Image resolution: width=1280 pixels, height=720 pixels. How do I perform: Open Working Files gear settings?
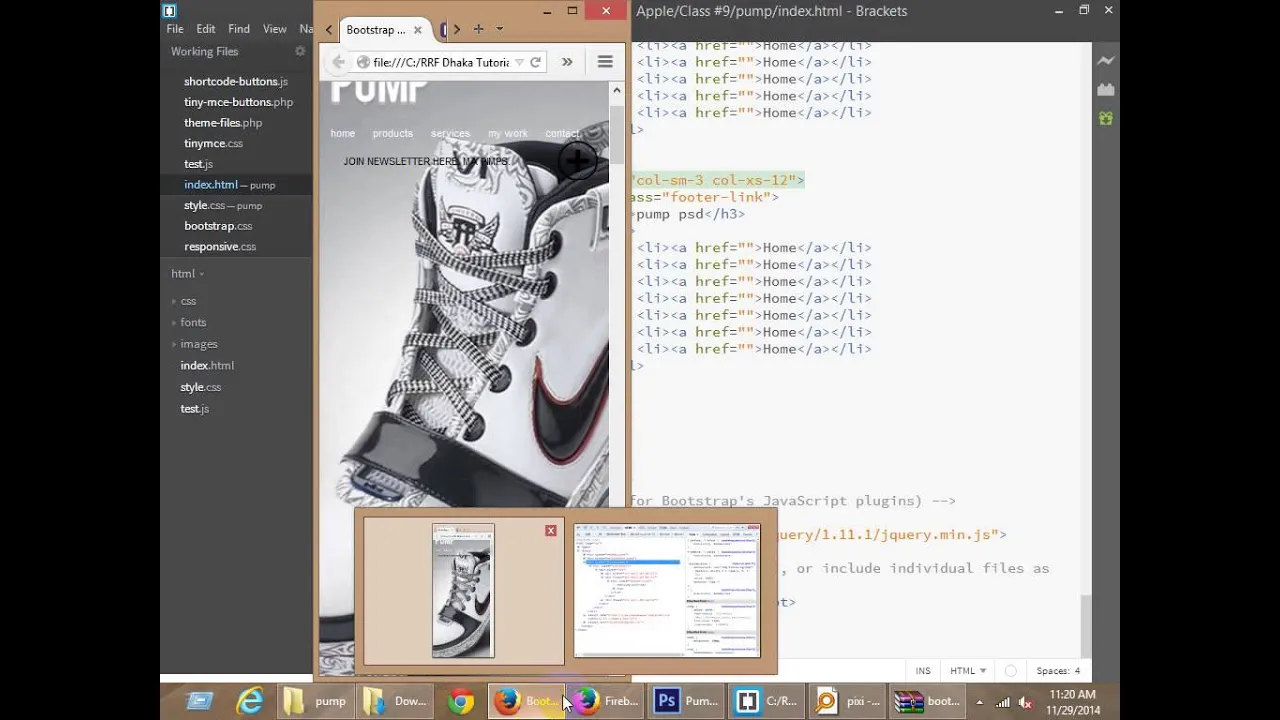[300, 51]
